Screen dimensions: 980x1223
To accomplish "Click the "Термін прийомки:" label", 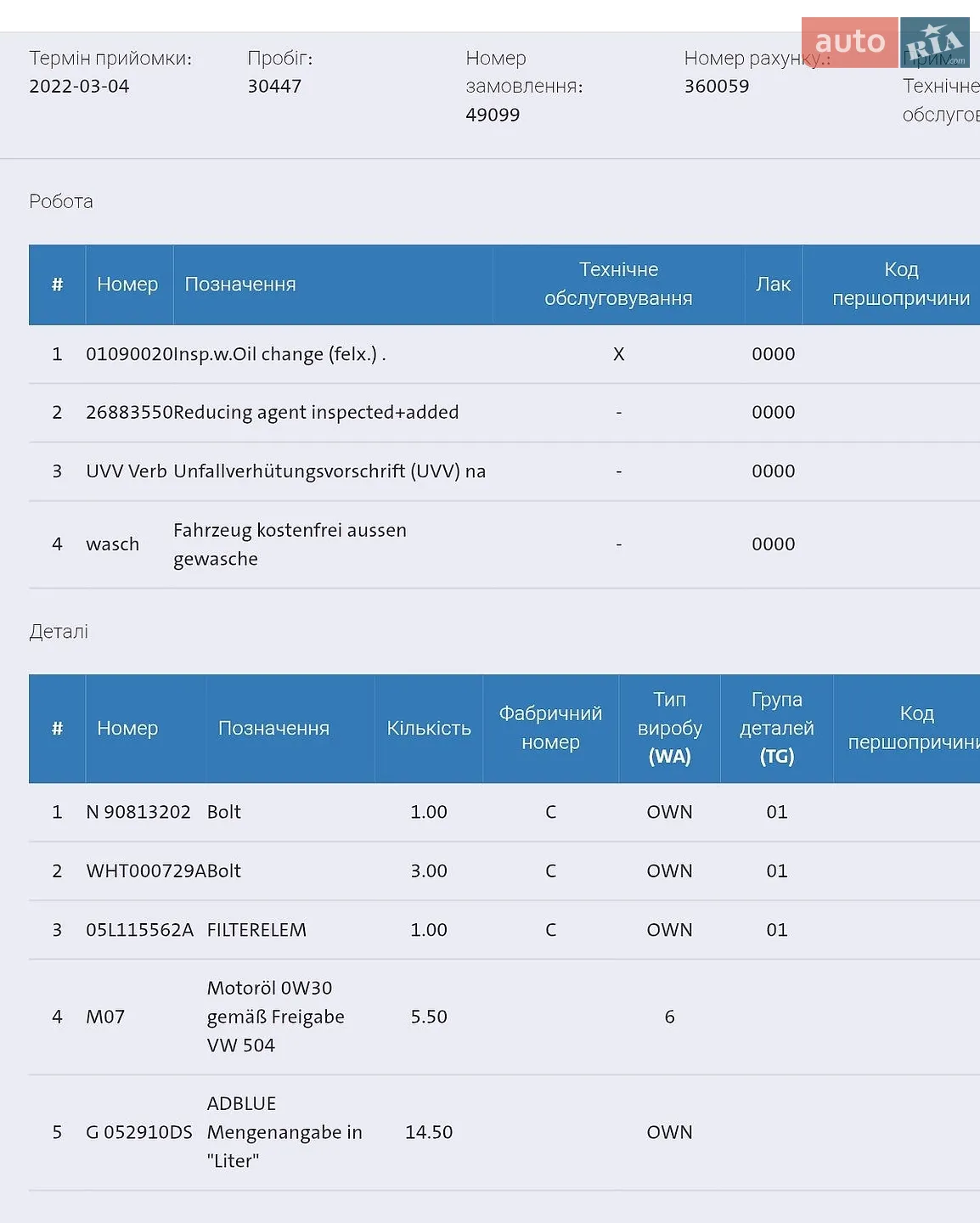I will coord(110,58).
